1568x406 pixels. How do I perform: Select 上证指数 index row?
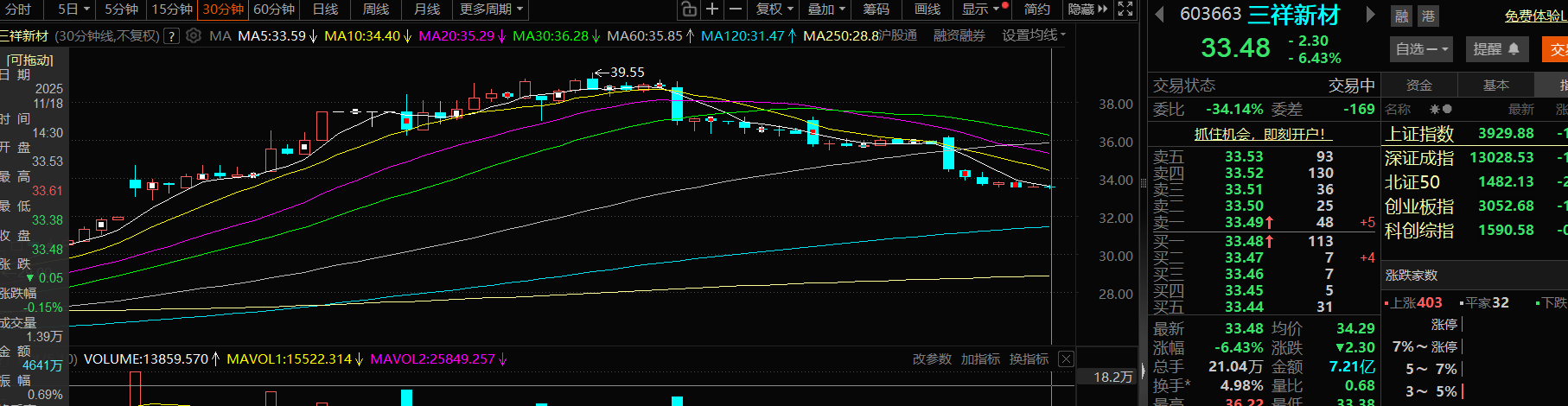pyautogui.click(x=1475, y=134)
